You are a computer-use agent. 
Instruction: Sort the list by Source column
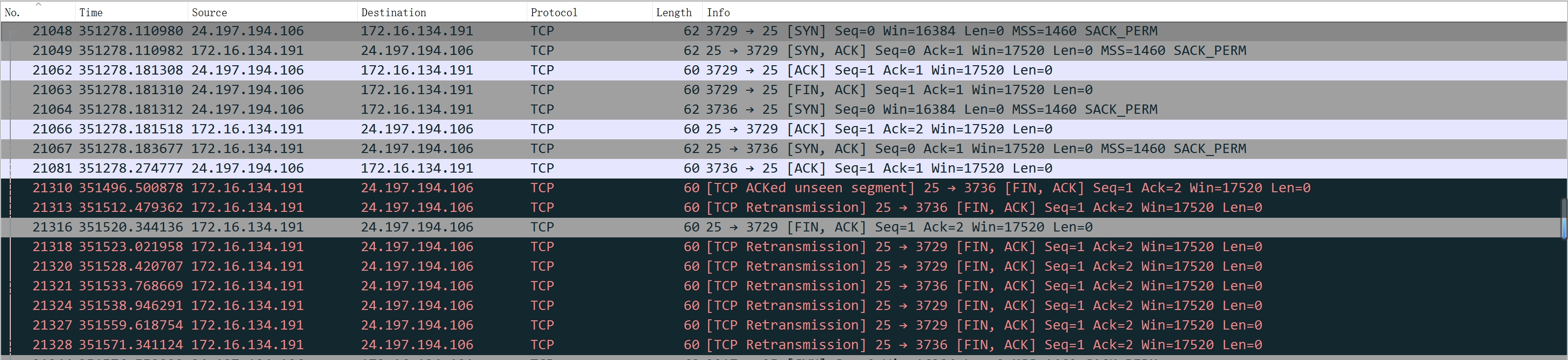coord(209,12)
